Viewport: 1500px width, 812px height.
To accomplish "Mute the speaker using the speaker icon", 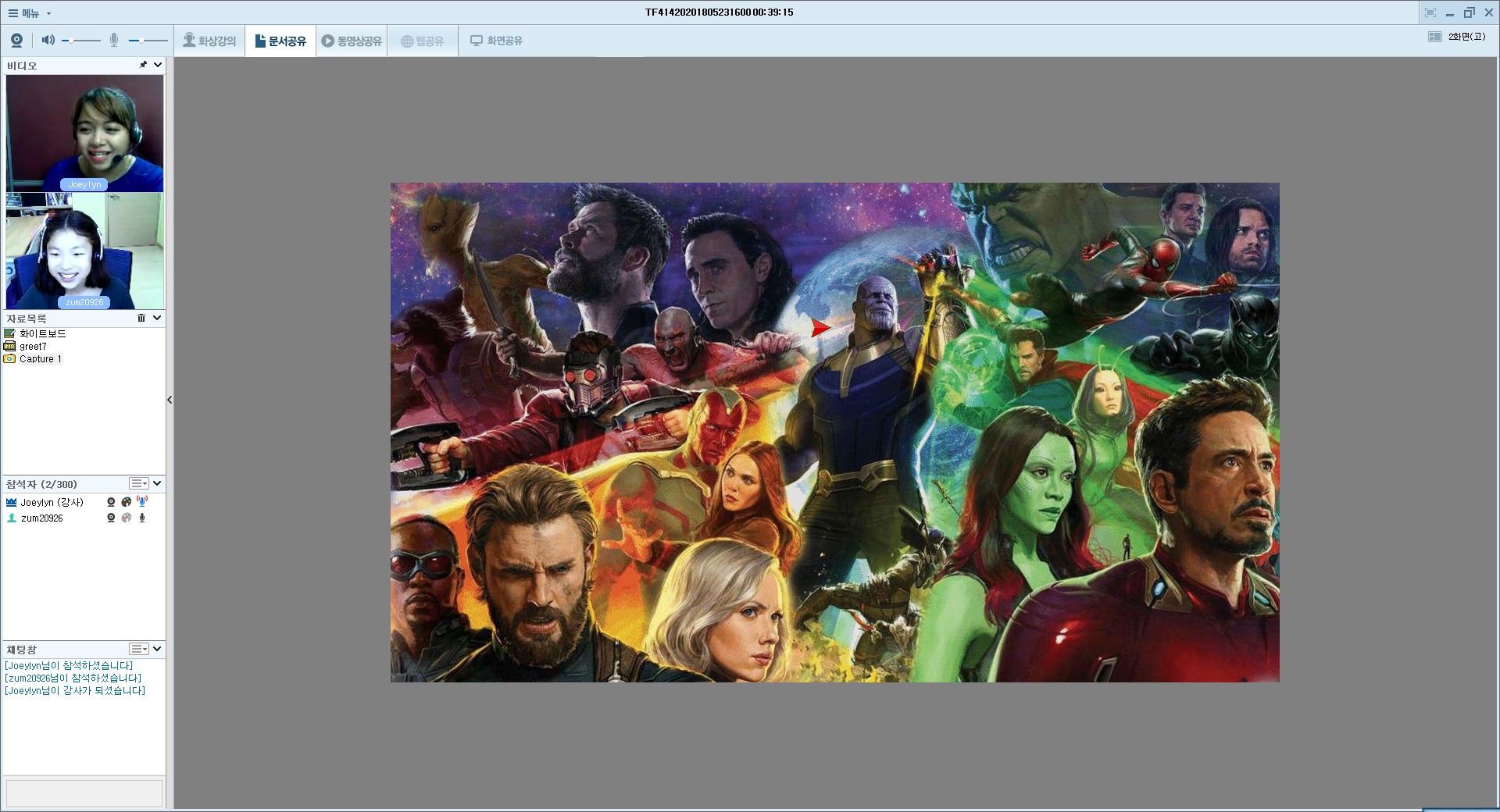I will [48, 40].
